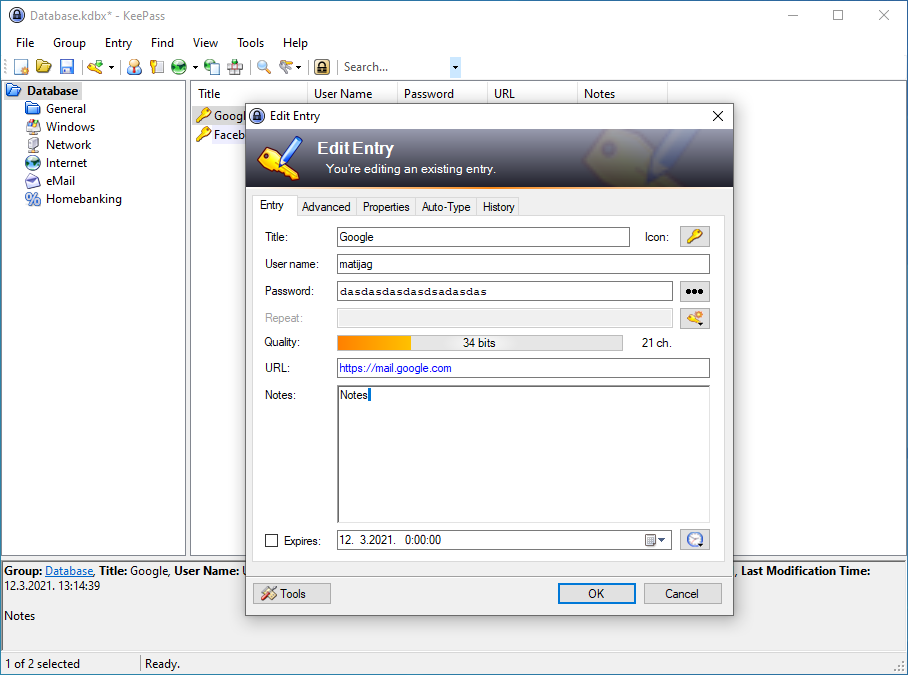Viewport: 908px width, 675px height.
Task: Switch to the Properties tab
Action: (x=386, y=207)
